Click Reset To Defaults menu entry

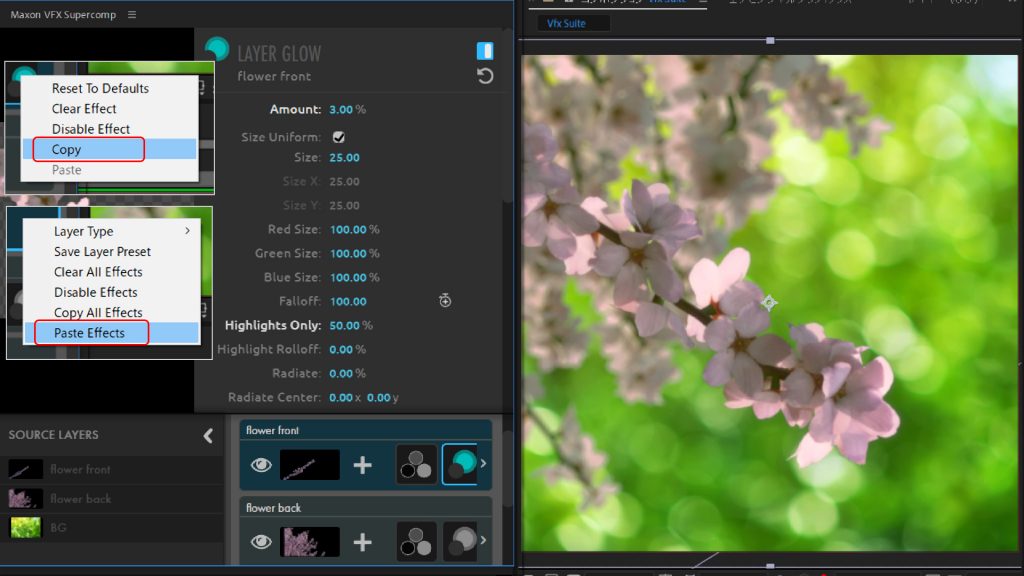[100, 88]
